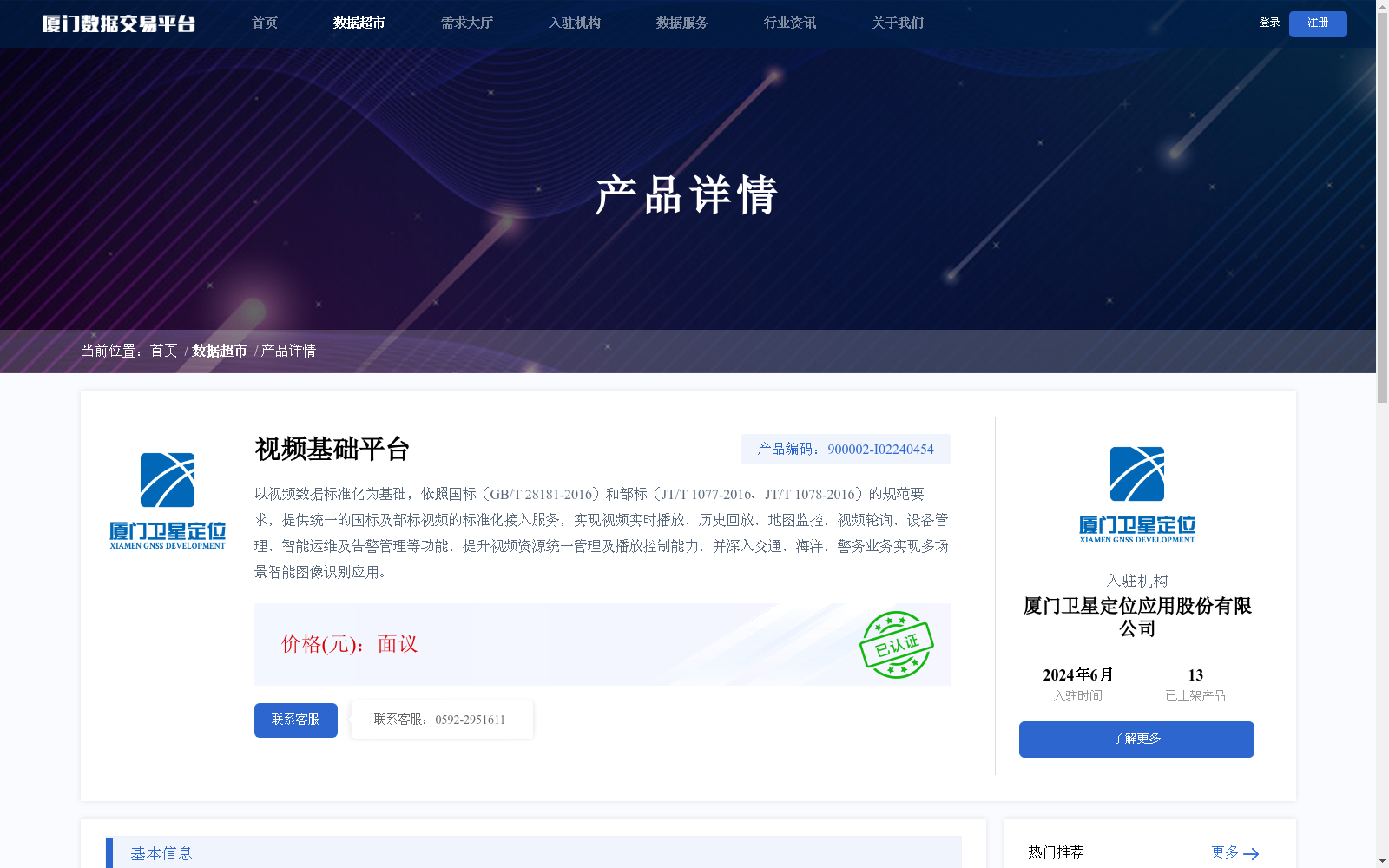Click the scrollbar up arrow
Image resolution: width=1389 pixels, height=868 pixels.
(x=1382, y=7)
